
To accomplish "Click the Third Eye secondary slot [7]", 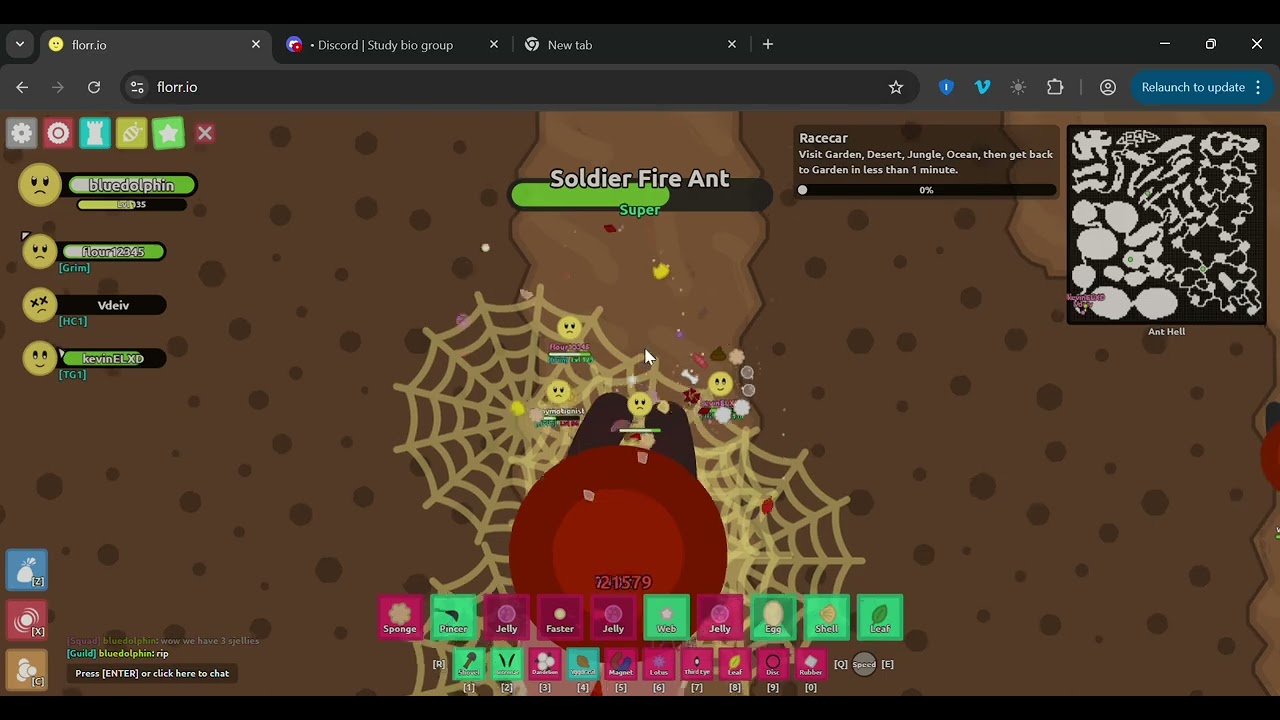I will coord(696,664).
